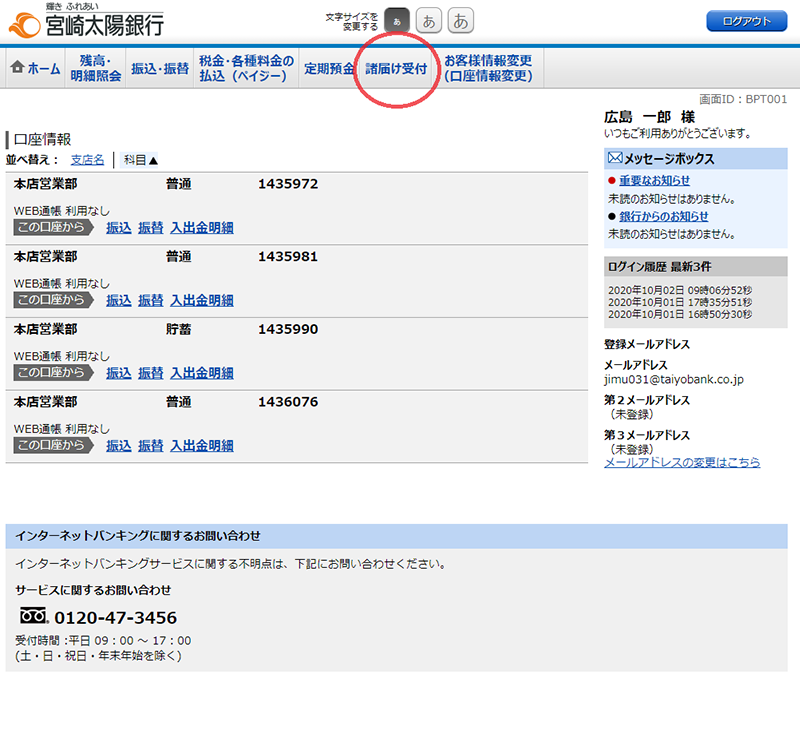Image resolution: width=800 pixels, height=736 pixels.
Task: Click 振込 for account 1435972
Action: (119, 227)
